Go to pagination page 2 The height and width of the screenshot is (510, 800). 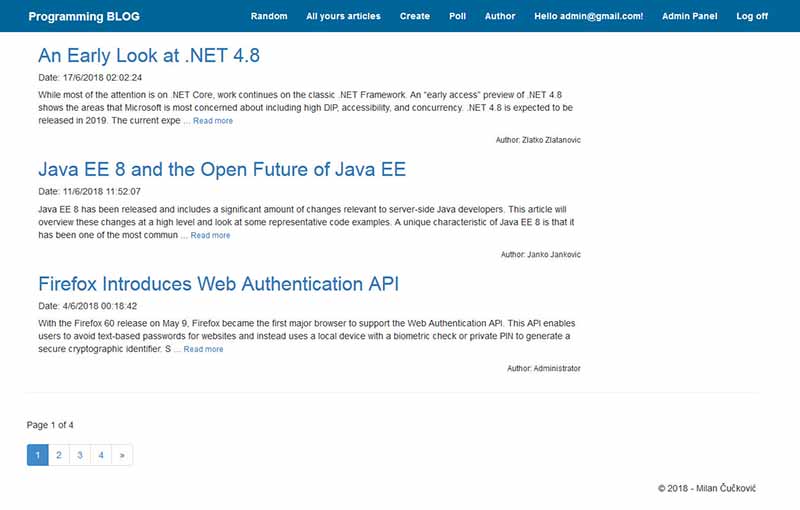(59, 455)
